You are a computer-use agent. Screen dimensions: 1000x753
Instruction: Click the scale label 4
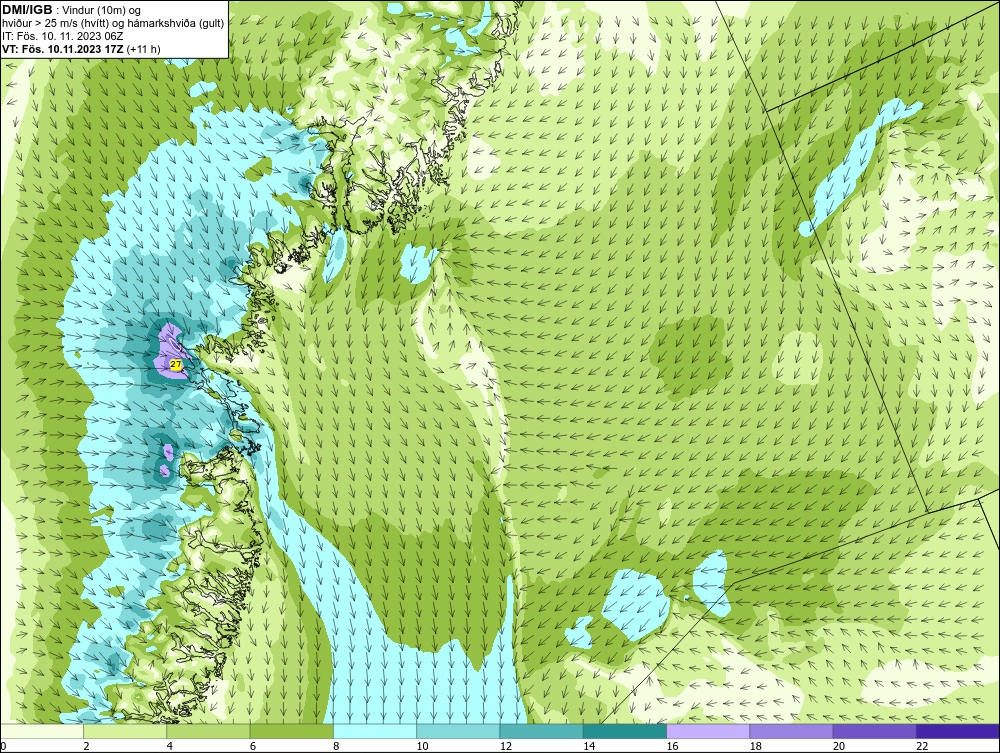170,746
